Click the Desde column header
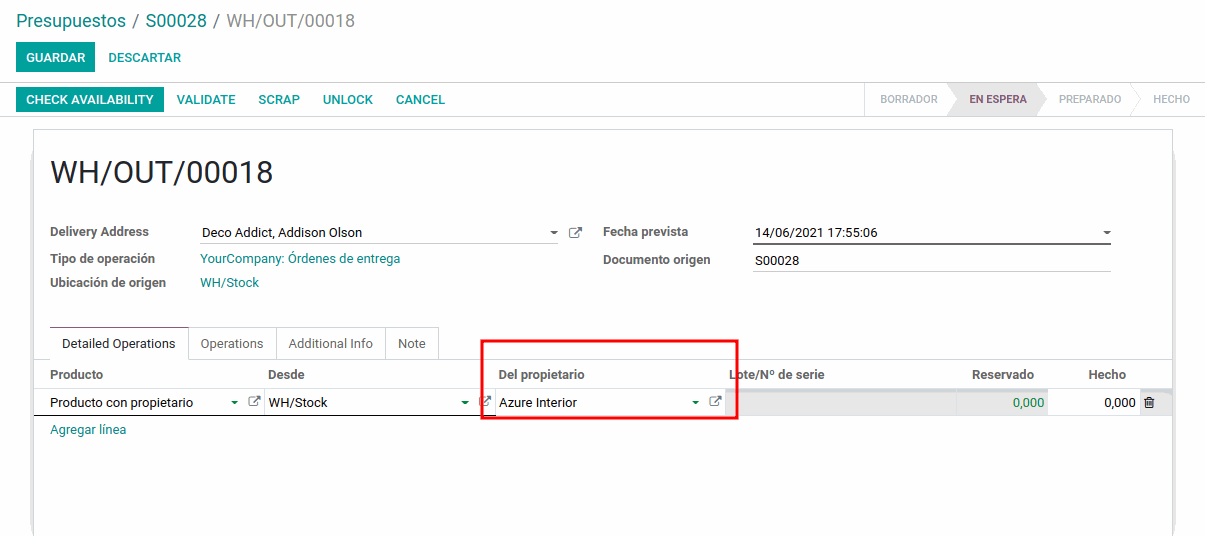1205x536 pixels. tap(286, 374)
